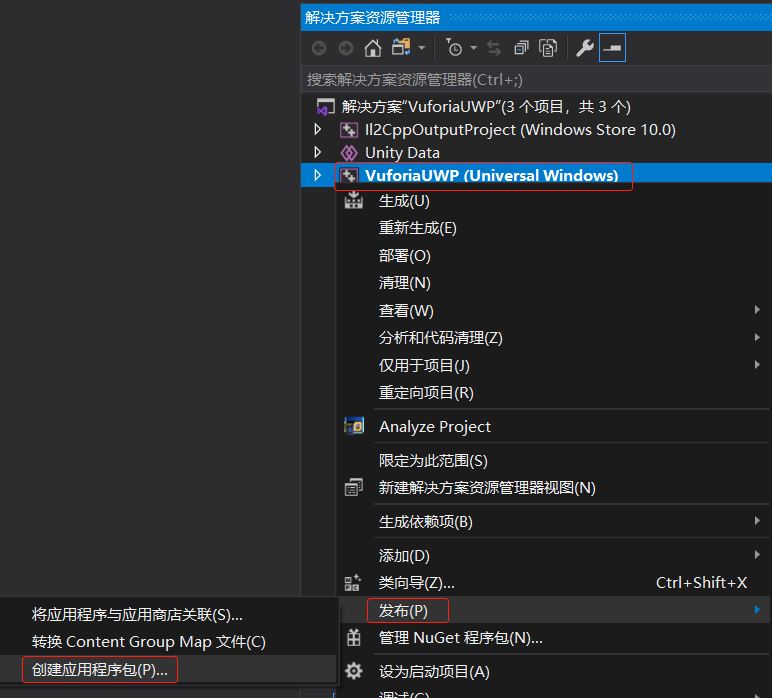
Task: Click the Home icon in Solution Explorer toolbar
Action: point(373,48)
